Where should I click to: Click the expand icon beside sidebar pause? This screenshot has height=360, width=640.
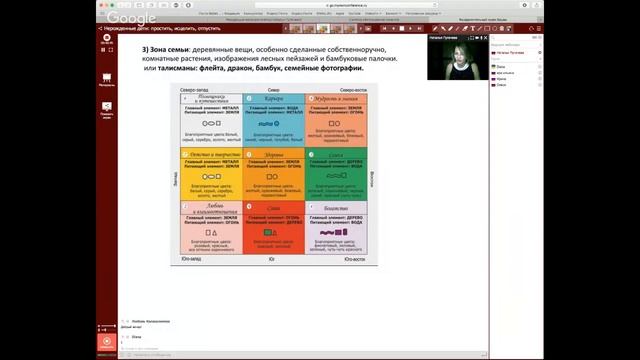111,49
